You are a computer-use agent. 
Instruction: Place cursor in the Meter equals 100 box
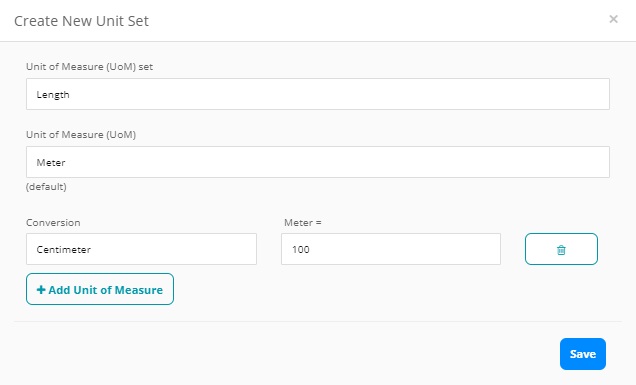391,249
